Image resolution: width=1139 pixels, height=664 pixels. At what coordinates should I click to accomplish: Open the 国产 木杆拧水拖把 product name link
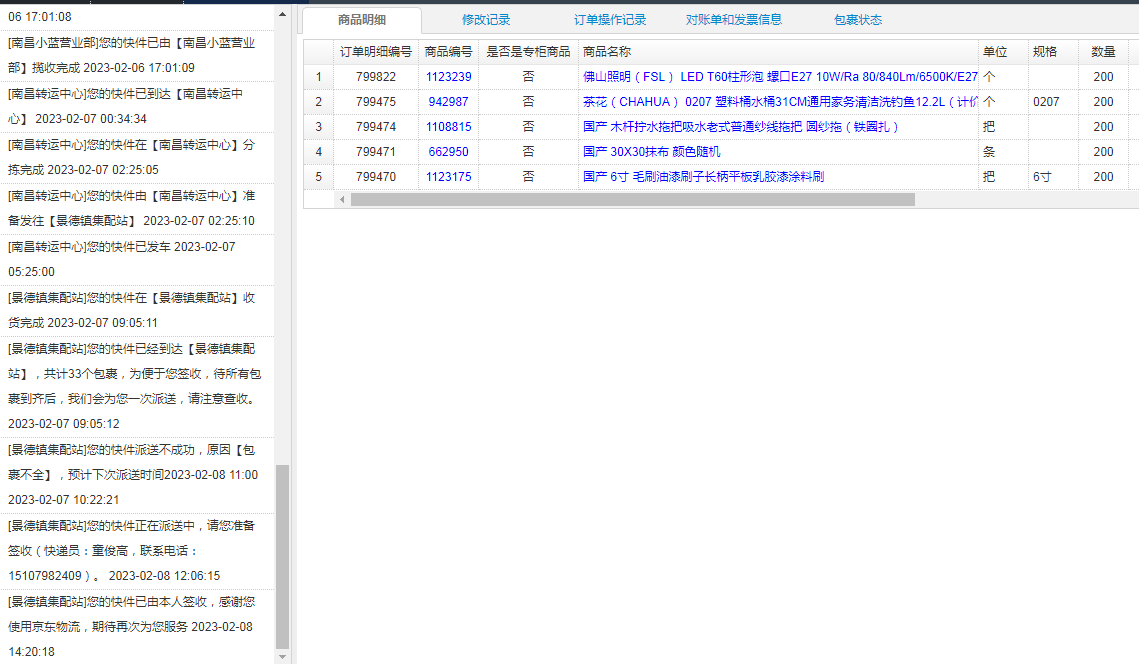pyautogui.click(x=741, y=126)
